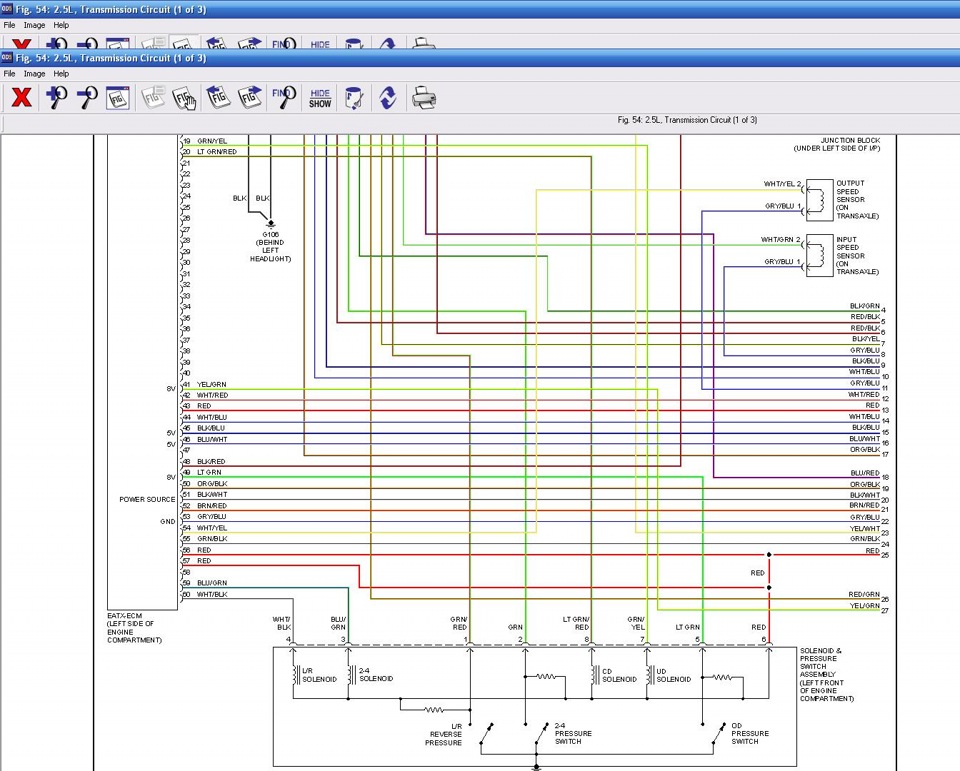Click the blue circular arrows refresh icon

(x=387, y=97)
